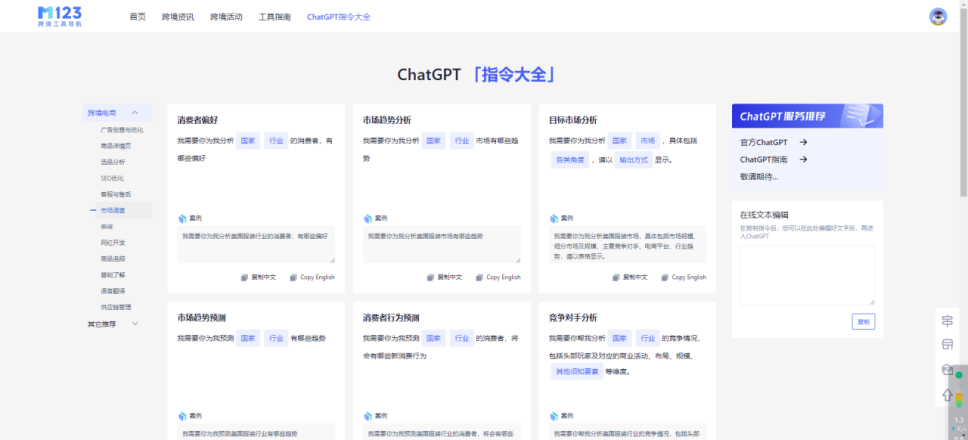Click 复制中文 in the 消费者偏好 card
The image size is (968, 440).
[264, 278]
